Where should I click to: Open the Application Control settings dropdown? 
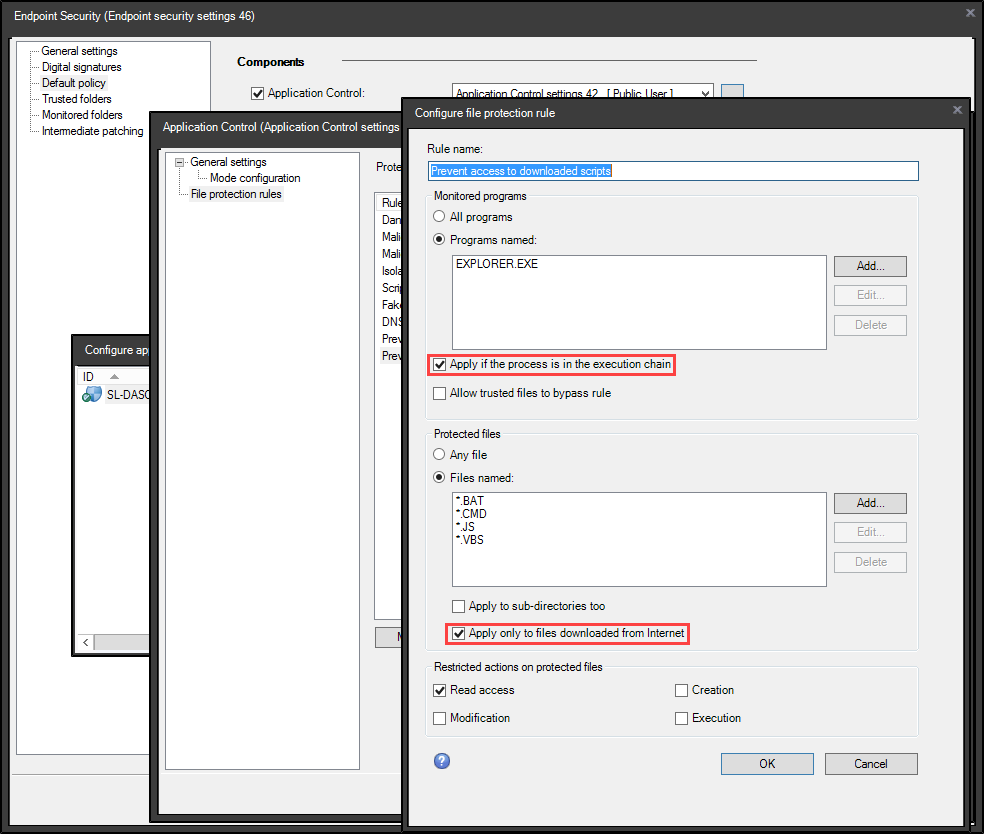[x=706, y=93]
